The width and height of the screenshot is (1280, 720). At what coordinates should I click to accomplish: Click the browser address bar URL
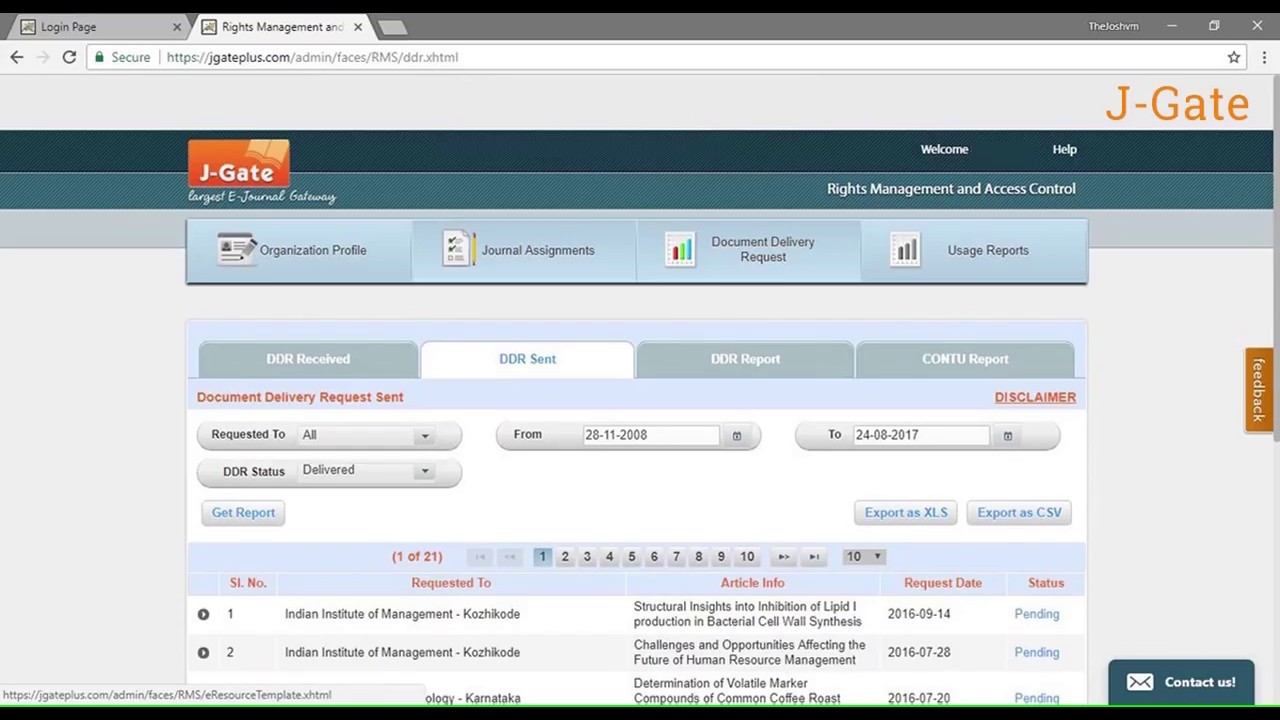312,57
